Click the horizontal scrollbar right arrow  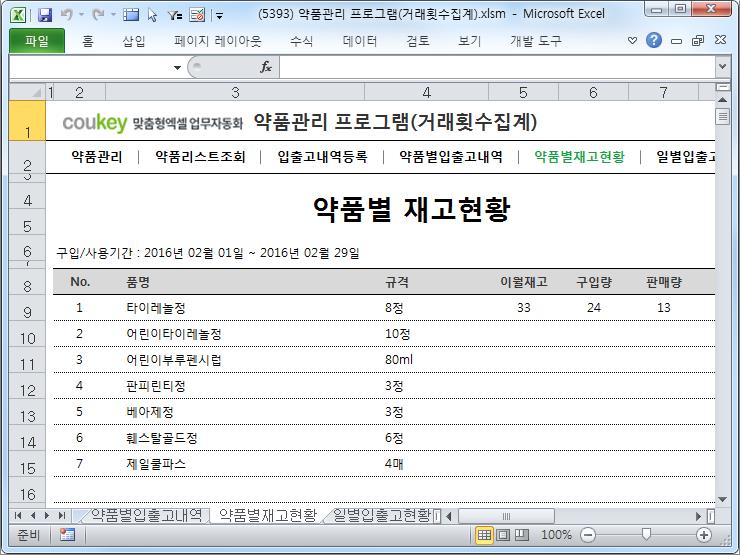coord(698,516)
